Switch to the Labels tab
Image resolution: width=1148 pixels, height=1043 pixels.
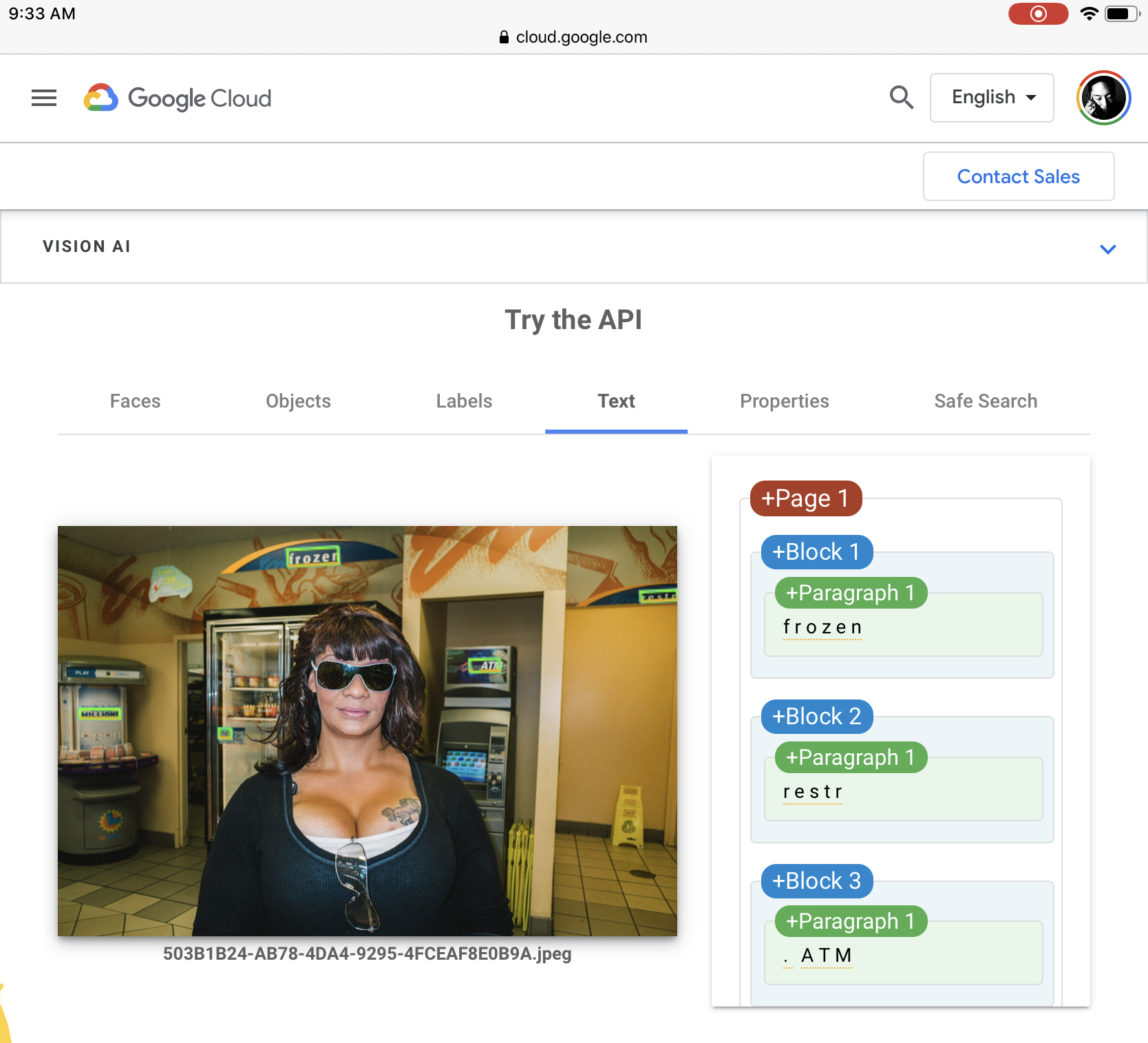(464, 401)
